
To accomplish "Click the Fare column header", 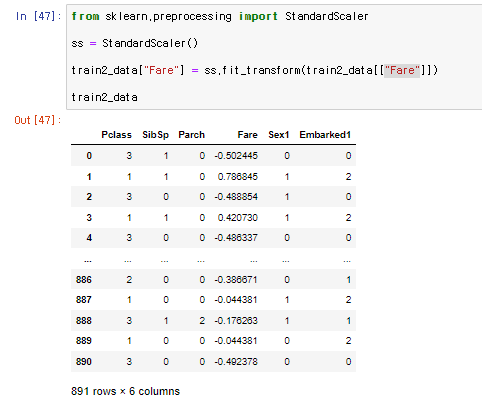I will pyautogui.click(x=247, y=135).
